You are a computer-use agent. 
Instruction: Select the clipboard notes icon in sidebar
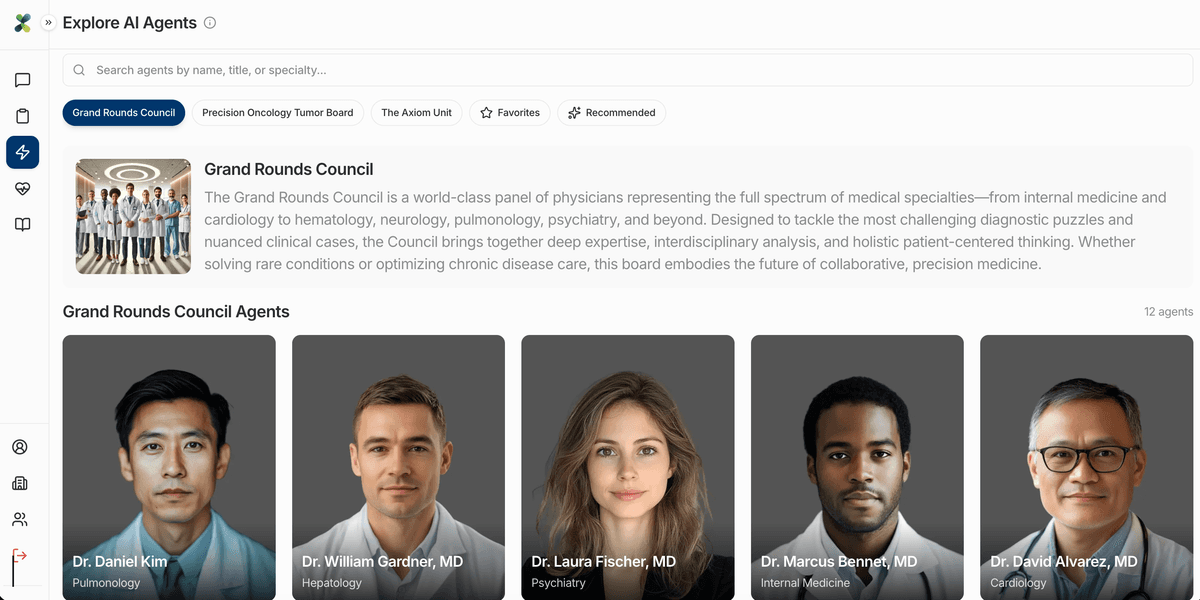[22, 115]
